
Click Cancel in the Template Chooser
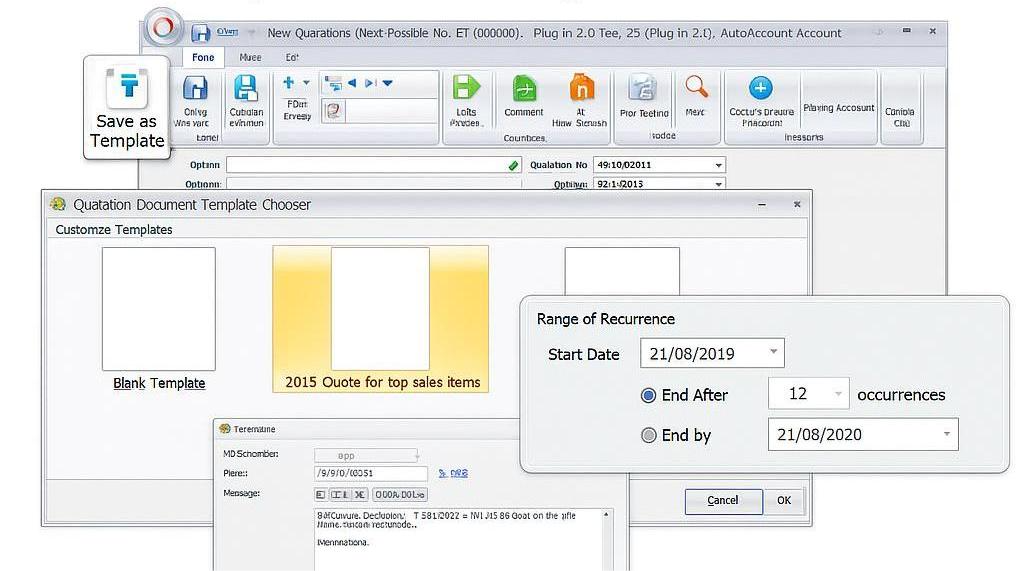[x=724, y=501]
